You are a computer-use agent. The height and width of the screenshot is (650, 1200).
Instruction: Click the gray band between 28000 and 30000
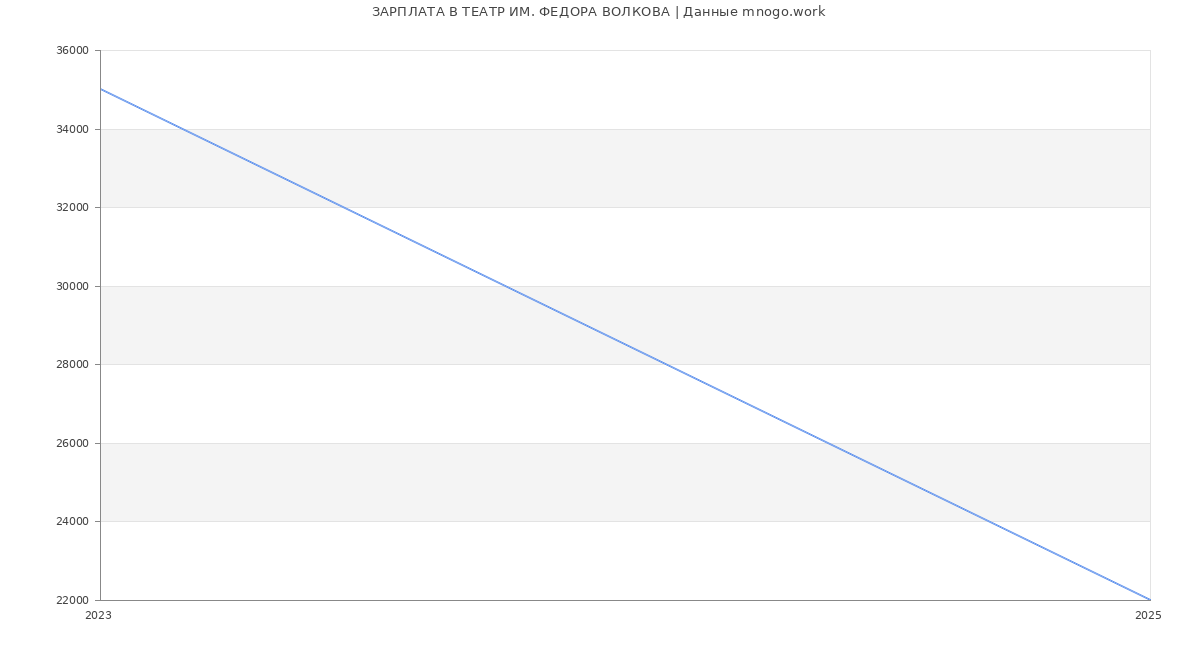(300, 325)
